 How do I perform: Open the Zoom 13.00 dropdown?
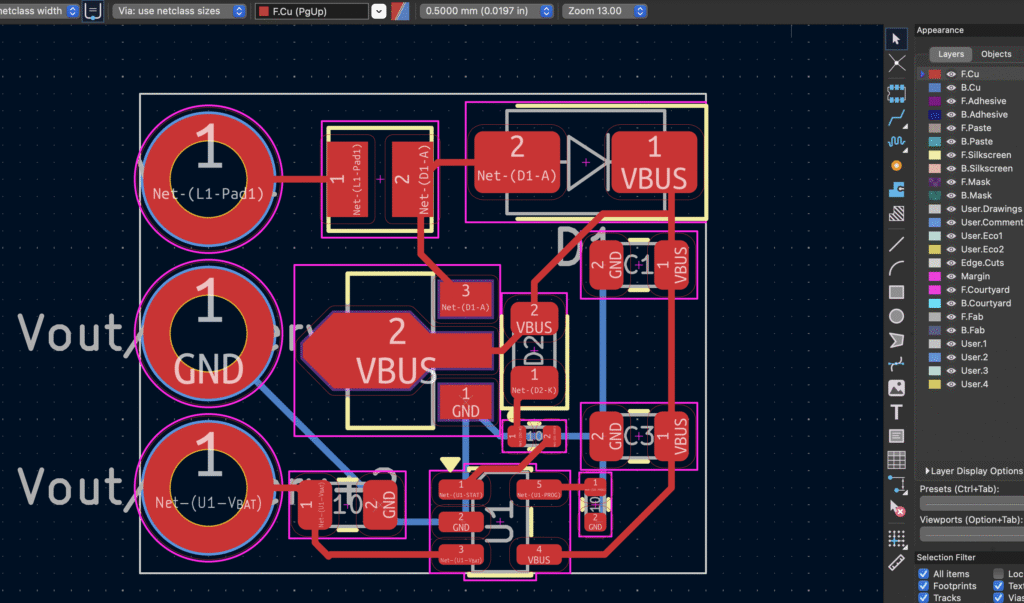click(x=608, y=11)
